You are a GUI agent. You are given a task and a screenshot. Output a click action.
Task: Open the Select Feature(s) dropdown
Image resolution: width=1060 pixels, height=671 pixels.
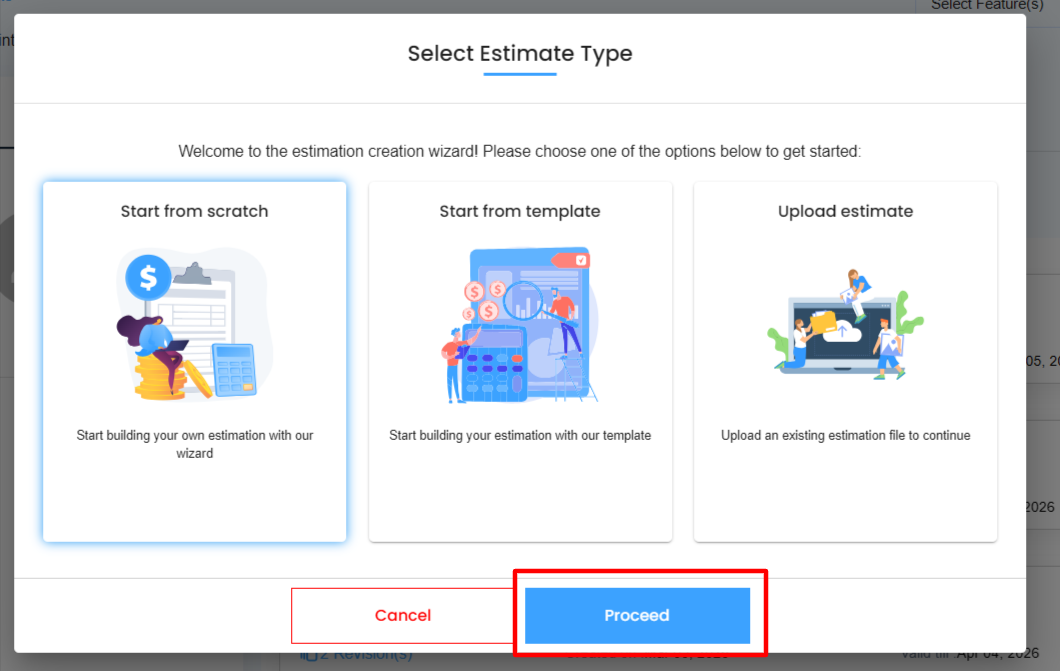[987, 6]
